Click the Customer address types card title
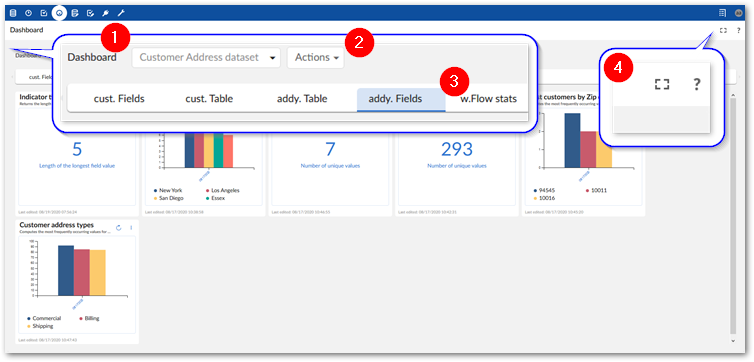This screenshot has width=754, height=362. click(57, 225)
